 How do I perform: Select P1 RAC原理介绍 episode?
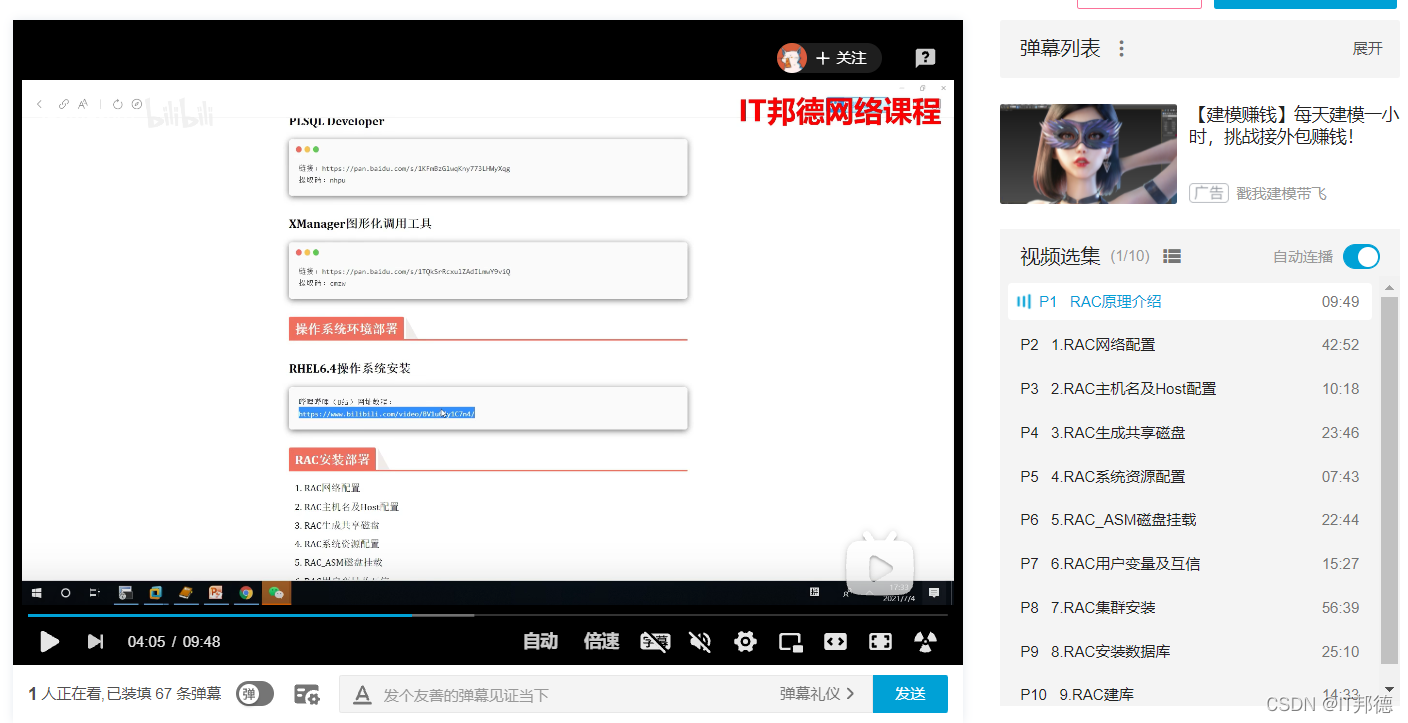coord(1190,301)
